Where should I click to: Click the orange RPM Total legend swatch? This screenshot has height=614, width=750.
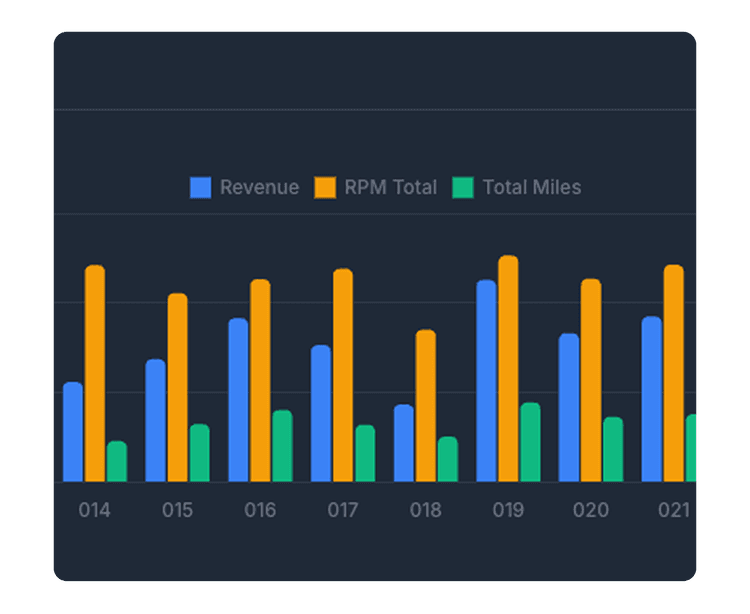pos(325,187)
